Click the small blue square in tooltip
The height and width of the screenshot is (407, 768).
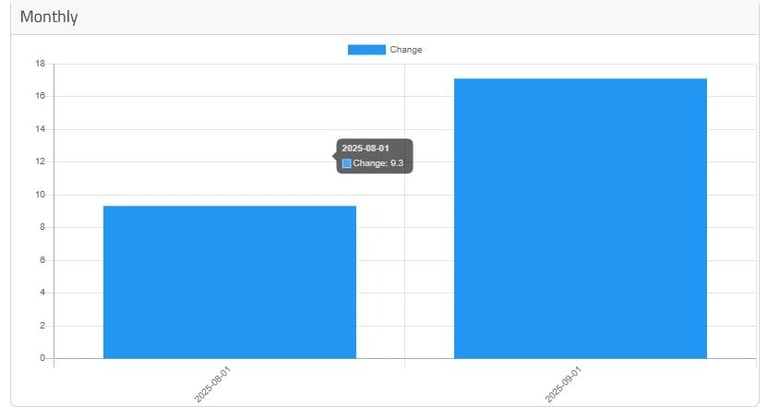point(346,164)
